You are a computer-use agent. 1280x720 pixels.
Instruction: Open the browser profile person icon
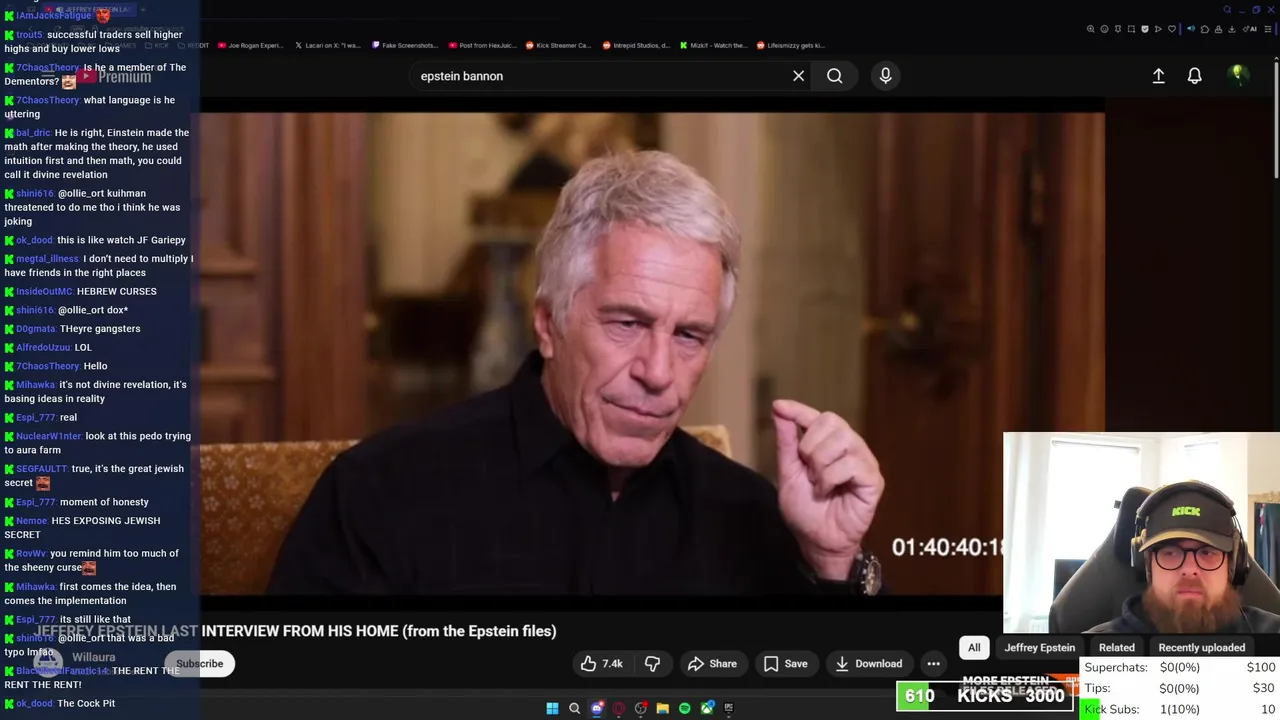(x=1218, y=29)
